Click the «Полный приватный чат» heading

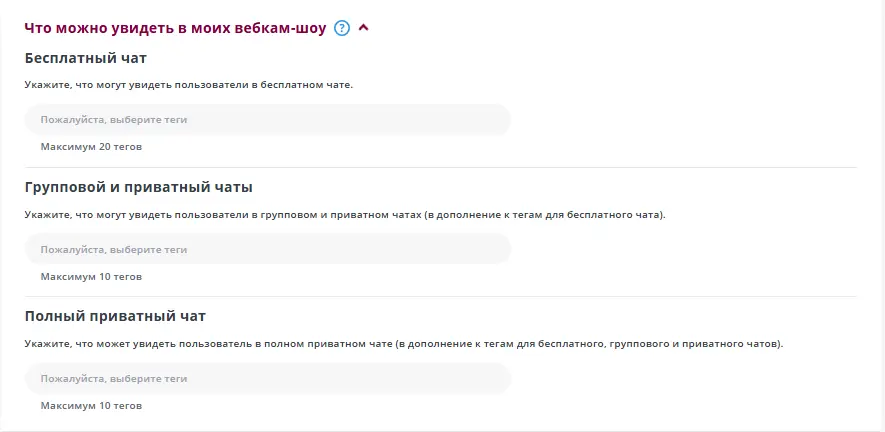115,316
